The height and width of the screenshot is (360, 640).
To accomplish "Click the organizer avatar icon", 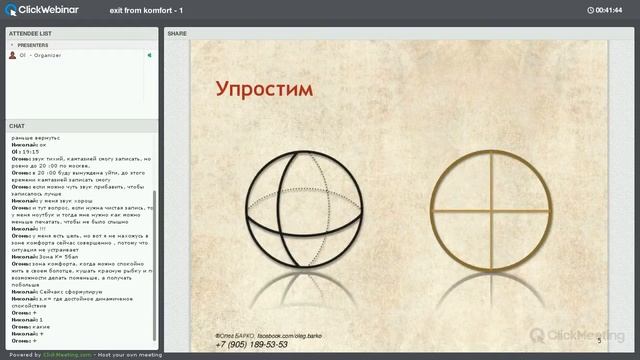I will 12,55.
